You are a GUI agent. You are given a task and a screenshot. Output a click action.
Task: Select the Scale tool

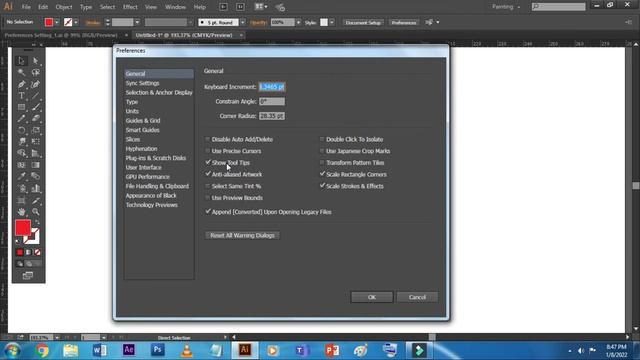[x=36, y=130]
